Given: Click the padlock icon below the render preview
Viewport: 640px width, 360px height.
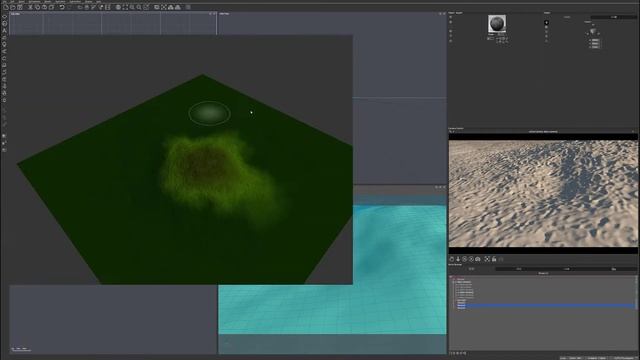Looking at the screenshot, I should (x=494, y=259).
